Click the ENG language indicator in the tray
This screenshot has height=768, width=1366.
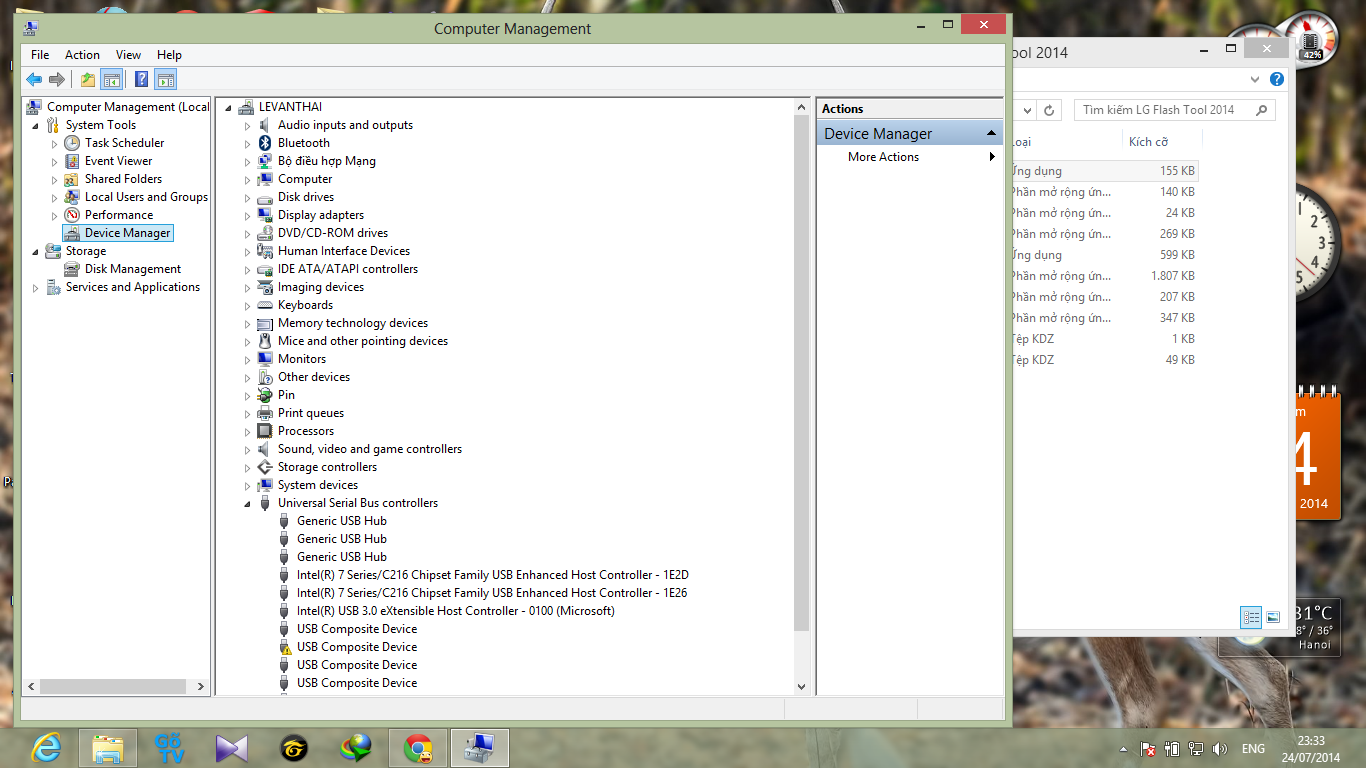pos(1254,749)
